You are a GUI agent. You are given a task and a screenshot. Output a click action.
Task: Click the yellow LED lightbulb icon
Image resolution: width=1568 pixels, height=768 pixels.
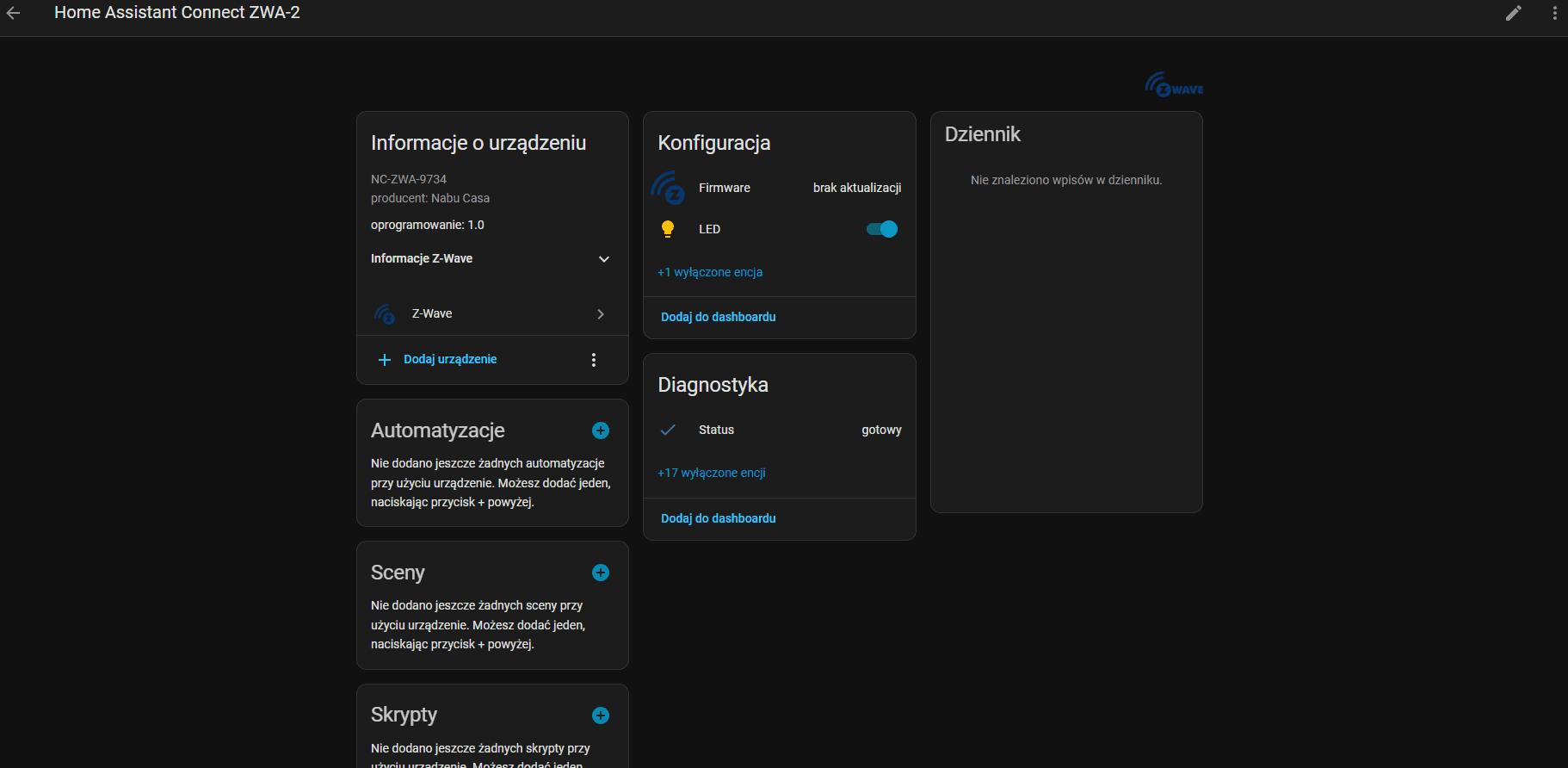tap(668, 229)
